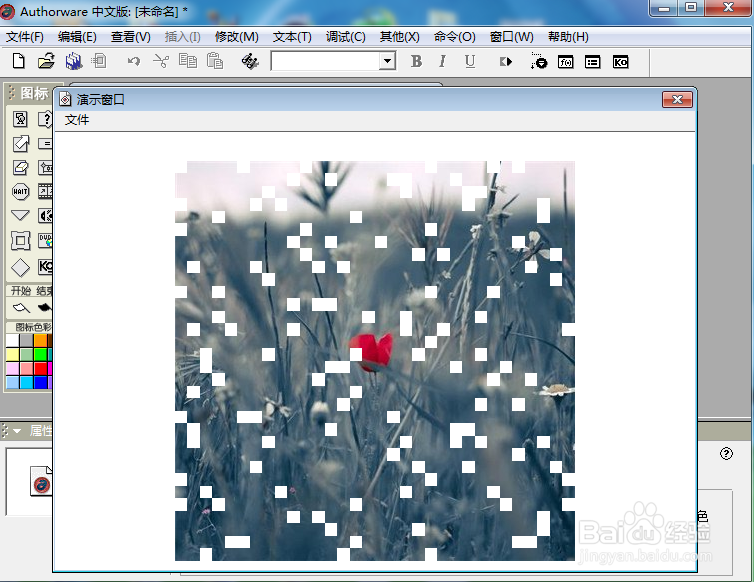
Task: Choose the red icon color swatch
Action: point(40,368)
